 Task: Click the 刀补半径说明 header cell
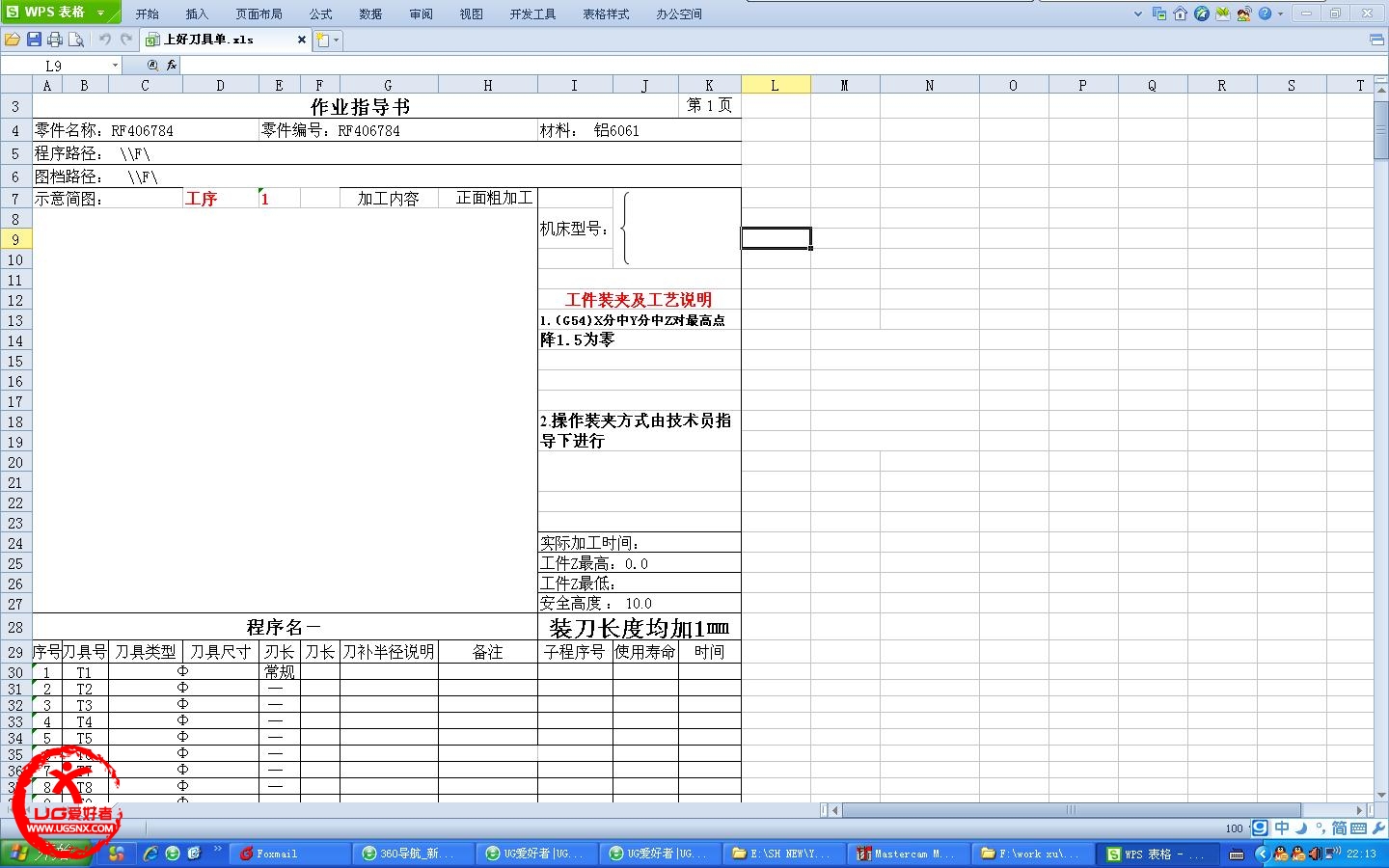pyautogui.click(x=389, y=652)
